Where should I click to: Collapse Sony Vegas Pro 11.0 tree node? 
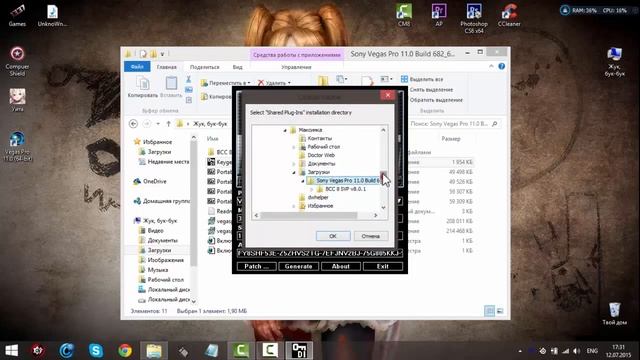tap(302, 181)
